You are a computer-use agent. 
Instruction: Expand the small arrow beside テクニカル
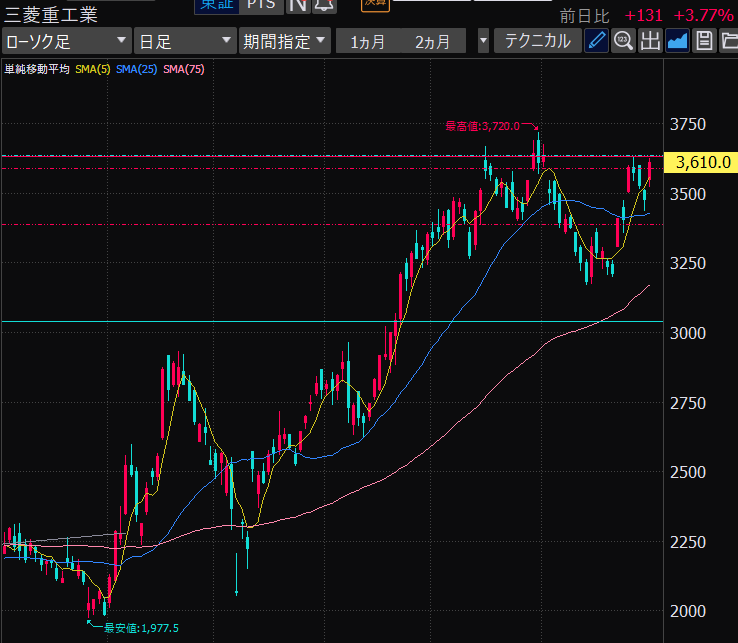(483, 41)
